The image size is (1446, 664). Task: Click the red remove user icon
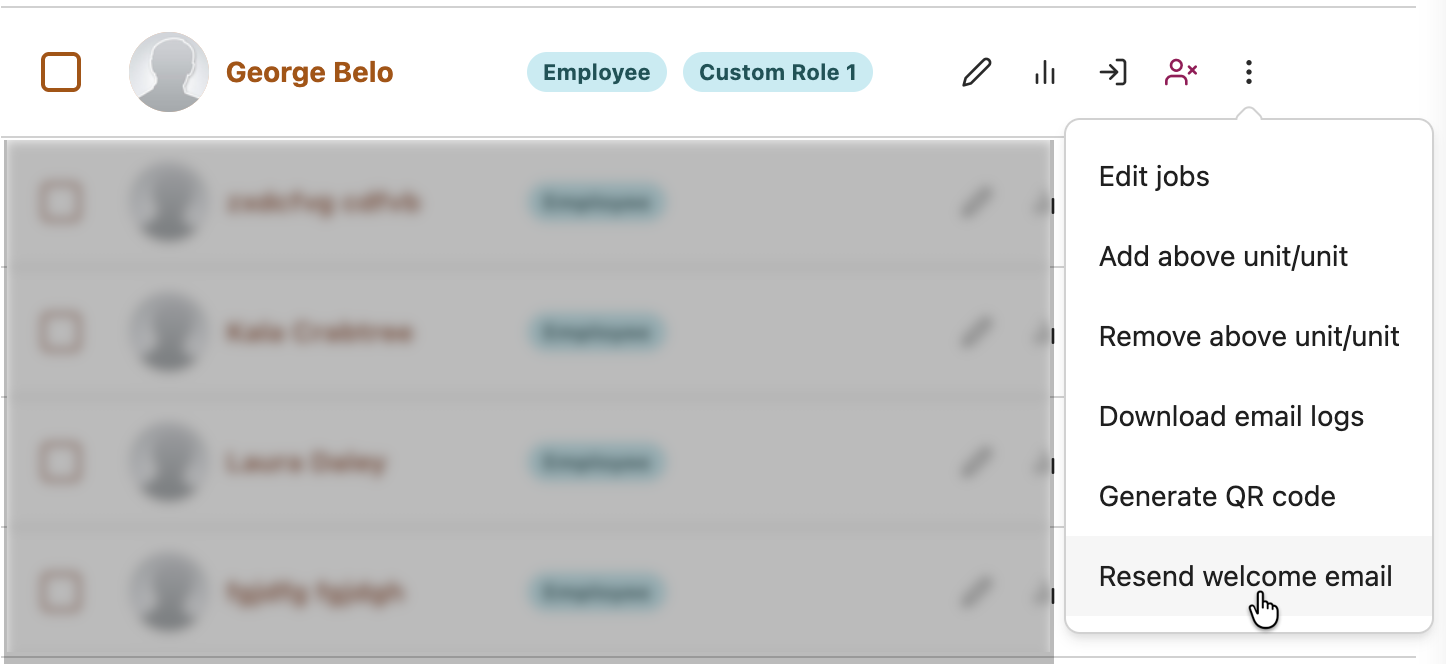click(x=1181, y=72)
